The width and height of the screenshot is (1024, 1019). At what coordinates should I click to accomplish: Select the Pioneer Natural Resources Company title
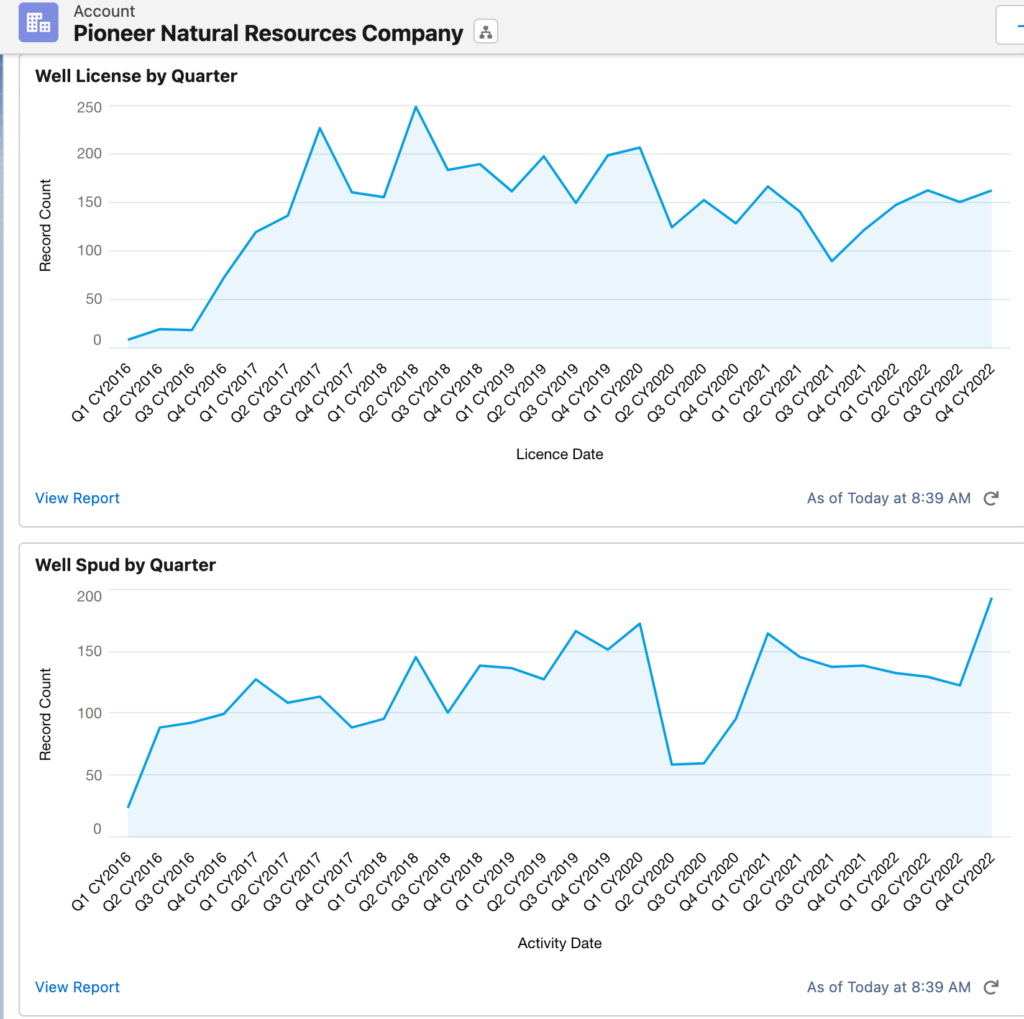point(268,33)
